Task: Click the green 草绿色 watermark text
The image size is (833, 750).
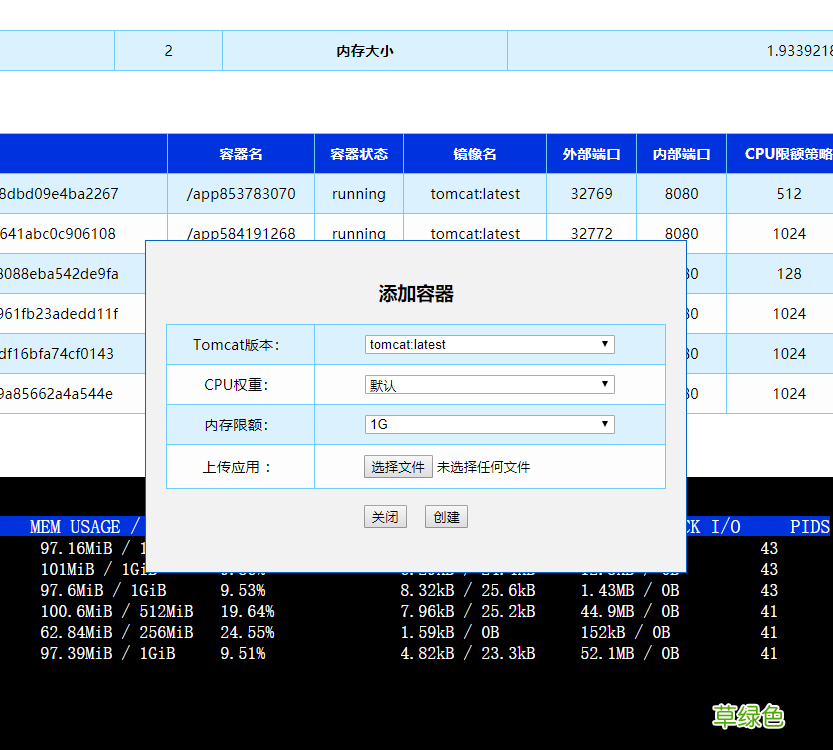Action: [x=749, y=717]
